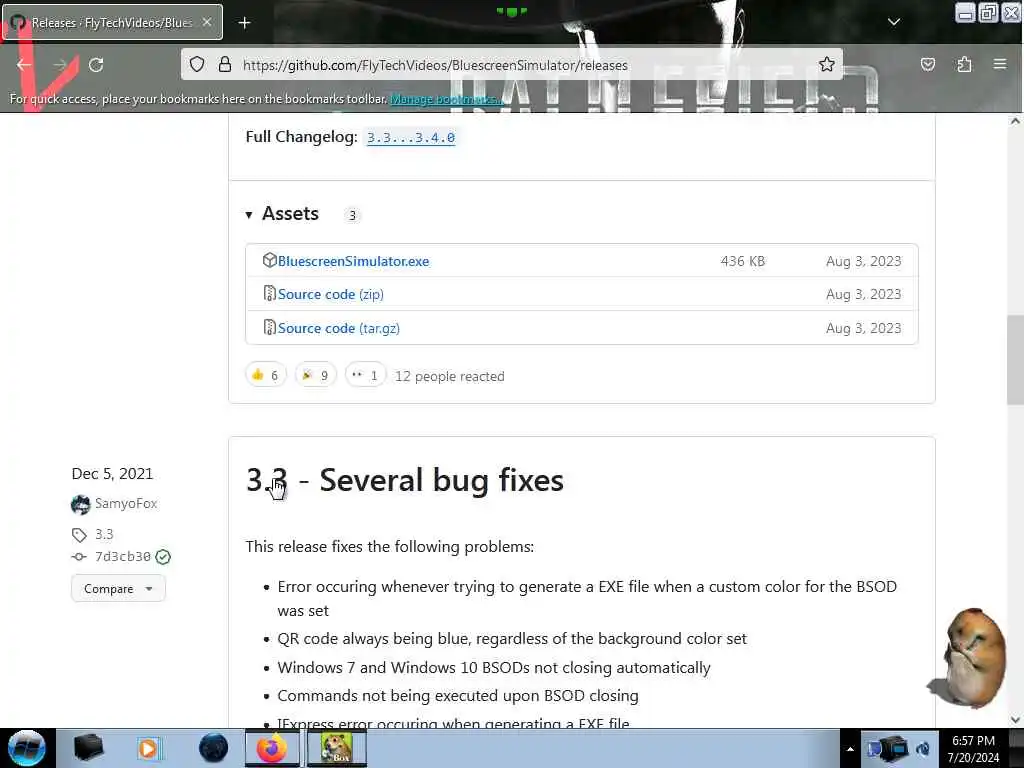The image size is (1024, 768).
Task: Open commit 7d3cb30 link
Action: point(123,556)
